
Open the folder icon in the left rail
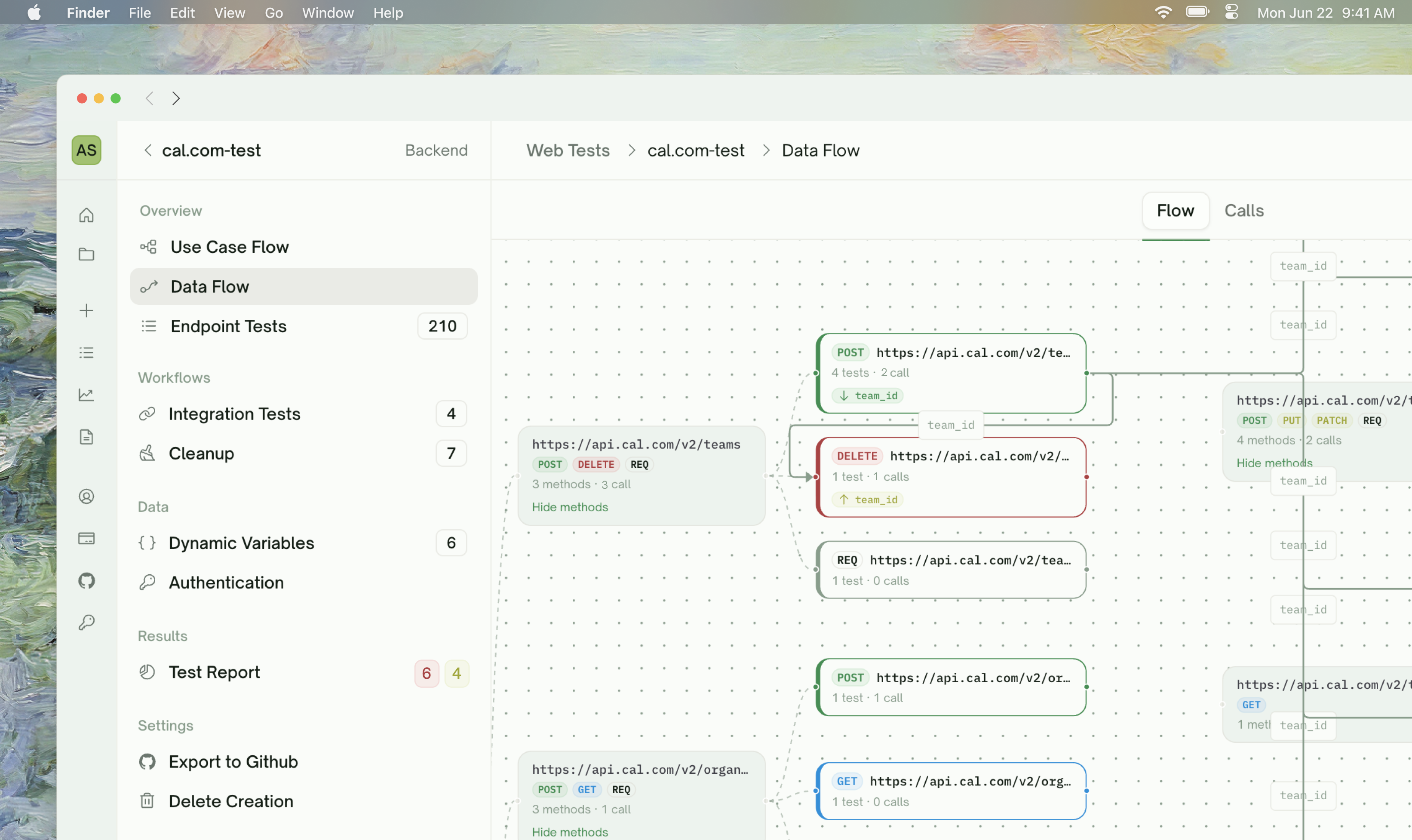pyautogui.click(x=86, y=254)
